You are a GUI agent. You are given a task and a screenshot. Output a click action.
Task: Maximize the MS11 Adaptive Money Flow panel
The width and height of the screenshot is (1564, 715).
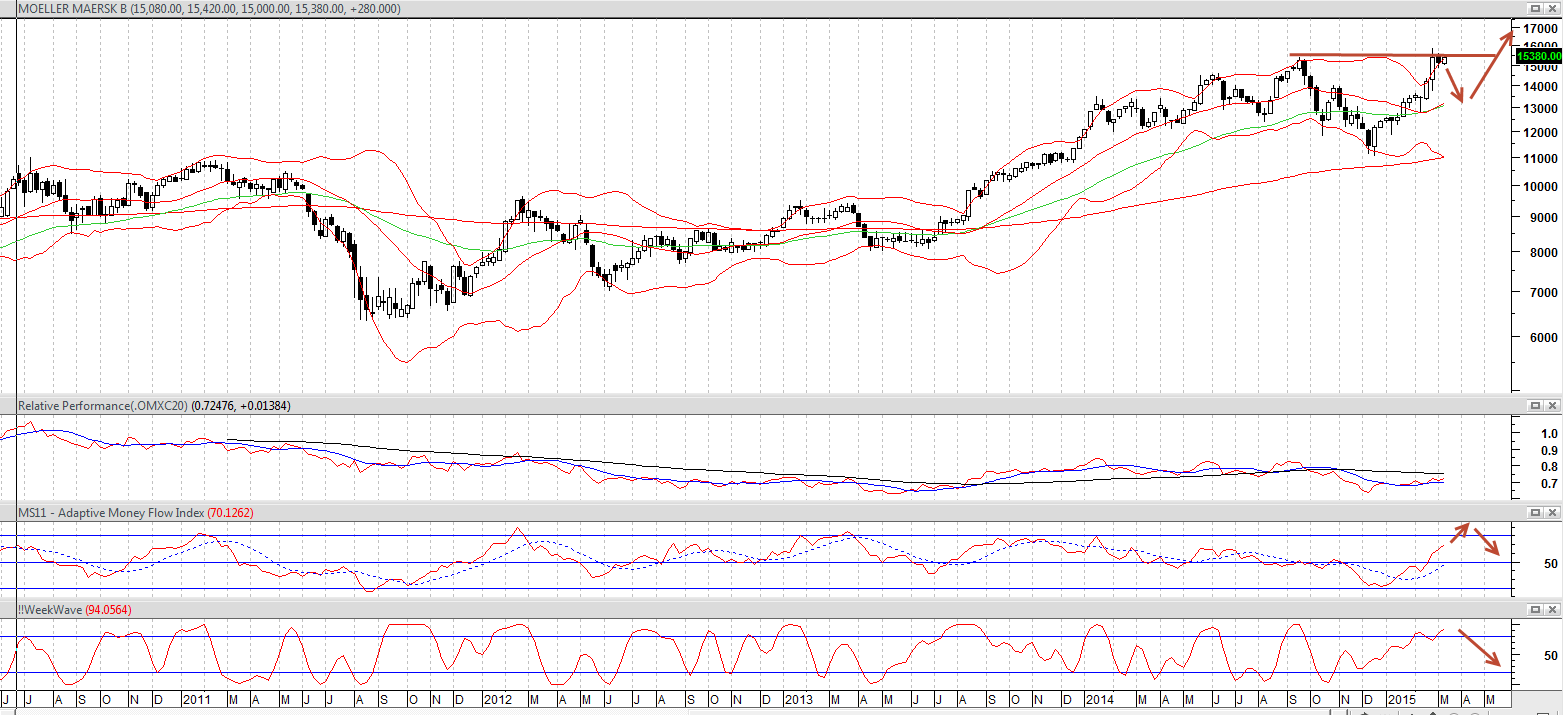tap(1535, 512)
